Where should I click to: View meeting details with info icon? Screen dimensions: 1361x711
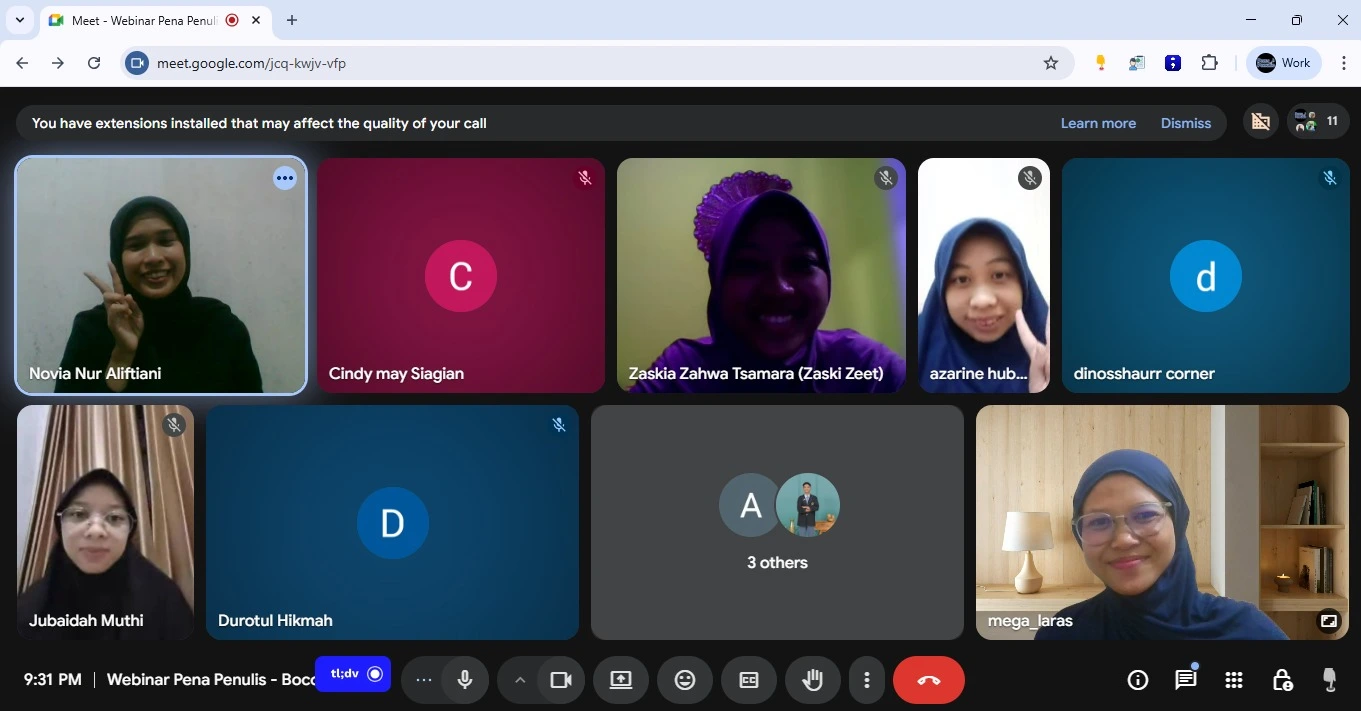click(x=1137, y=680)
